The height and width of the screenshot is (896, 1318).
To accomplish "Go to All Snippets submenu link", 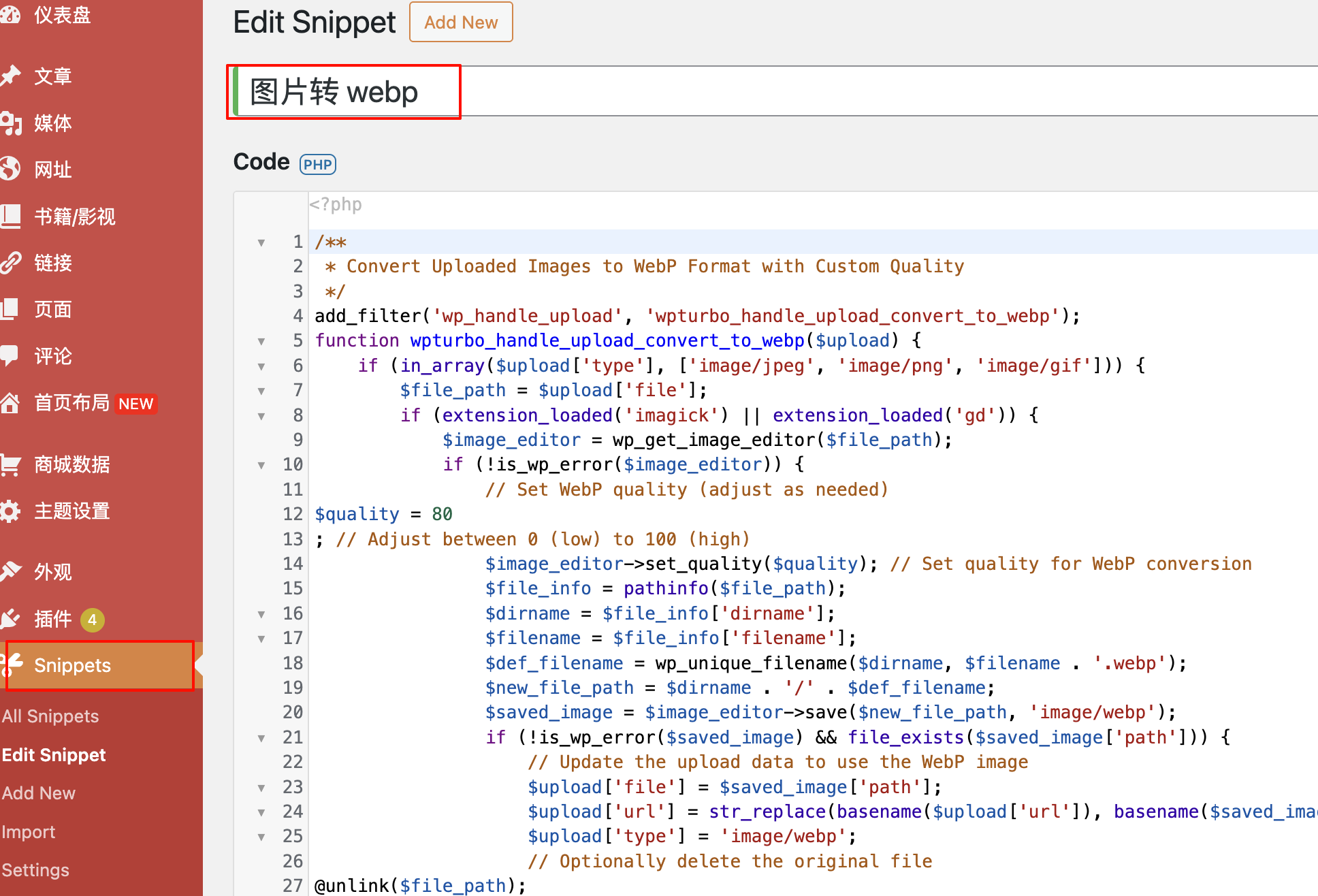I will (50, 716).
